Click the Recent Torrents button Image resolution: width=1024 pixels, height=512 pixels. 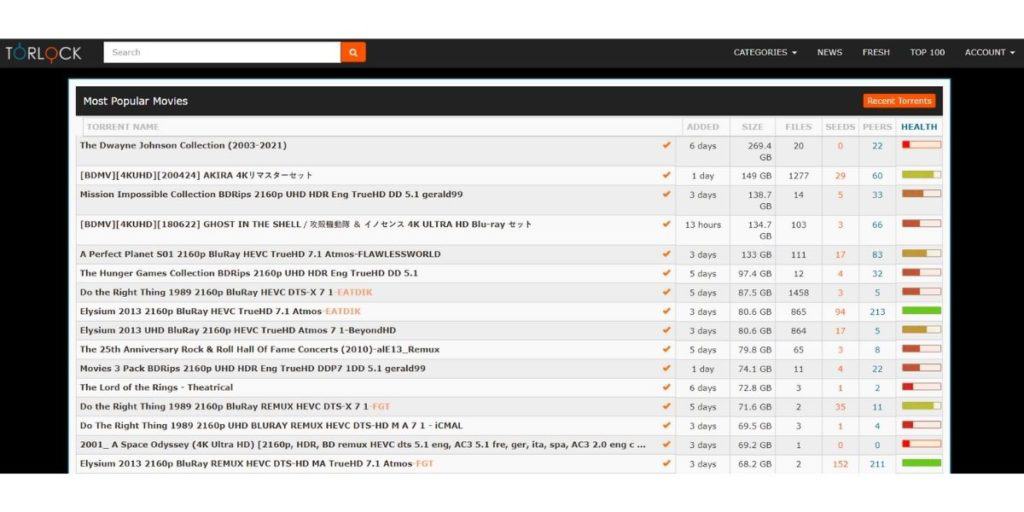(x=899, y=101)
